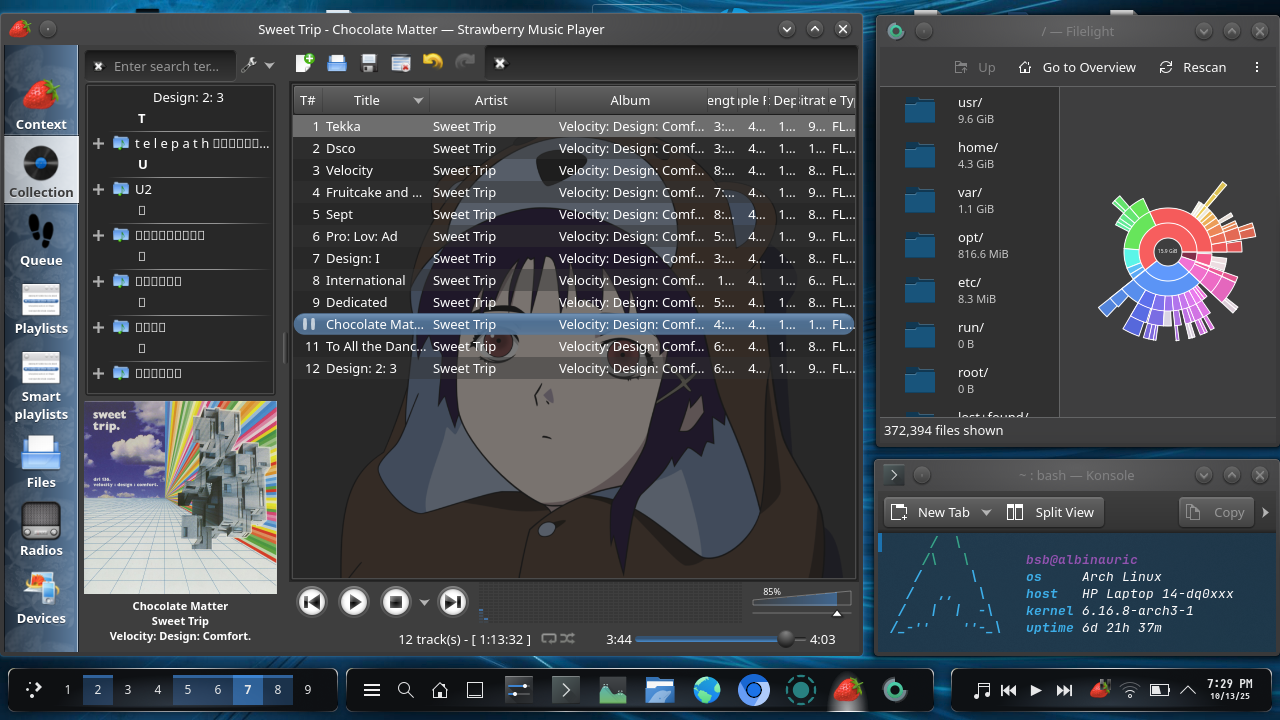Click the Chocolate Matter album cover
Viewport: 1280px width, 720px height.
point(180,498)
